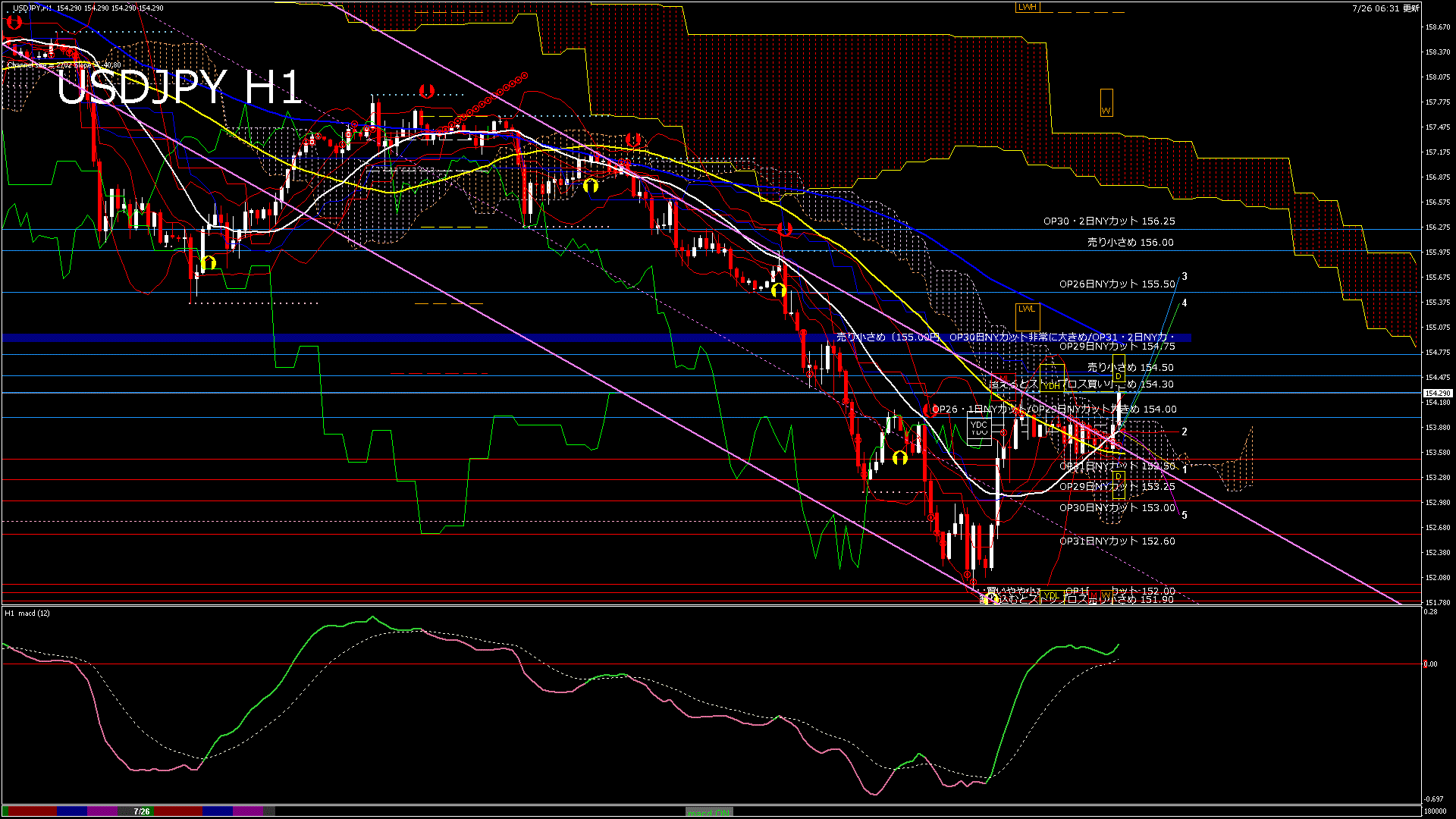Click the lower D daily marker box

point(1119,485)
